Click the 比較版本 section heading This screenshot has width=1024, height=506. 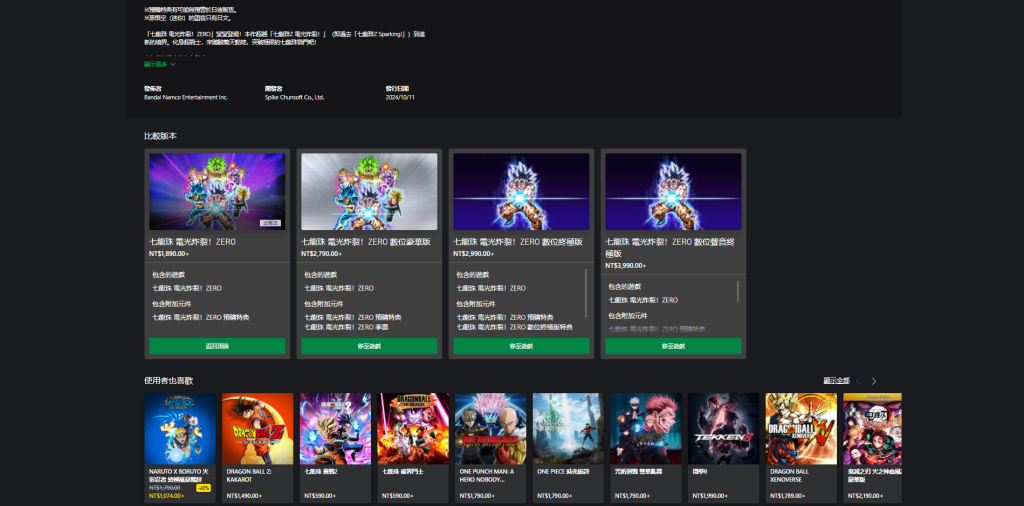coord(160,136)
